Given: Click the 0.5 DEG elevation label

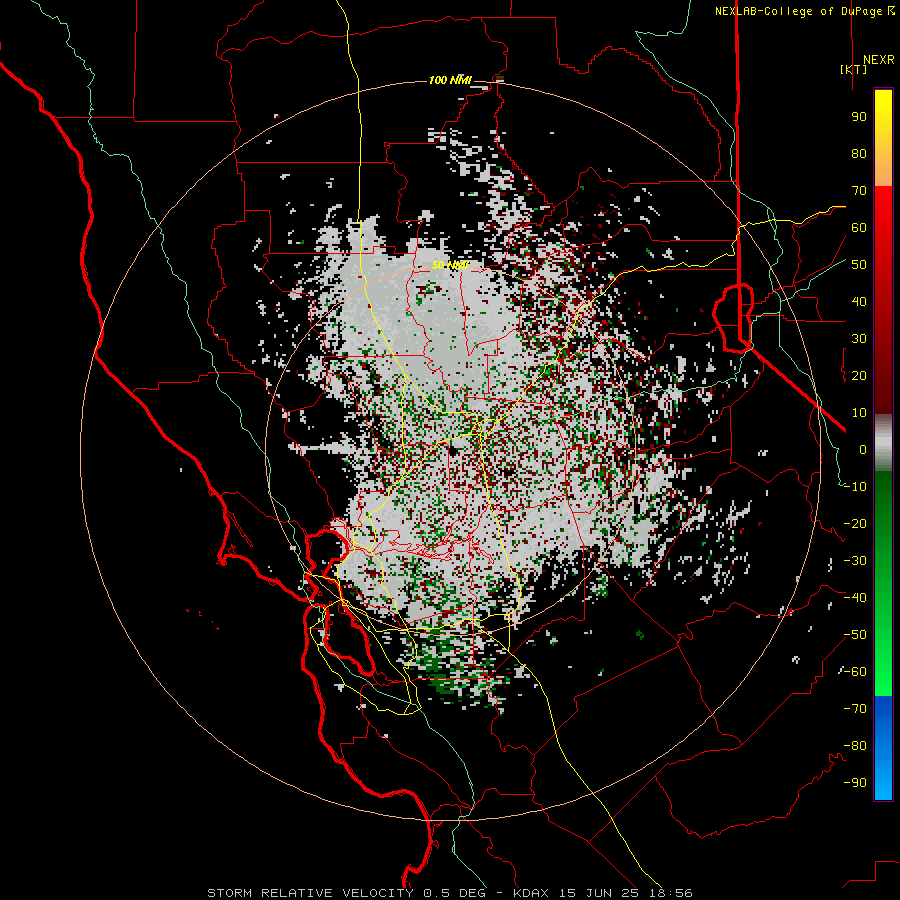Looking at the screenshot, I should coord(455,893).
